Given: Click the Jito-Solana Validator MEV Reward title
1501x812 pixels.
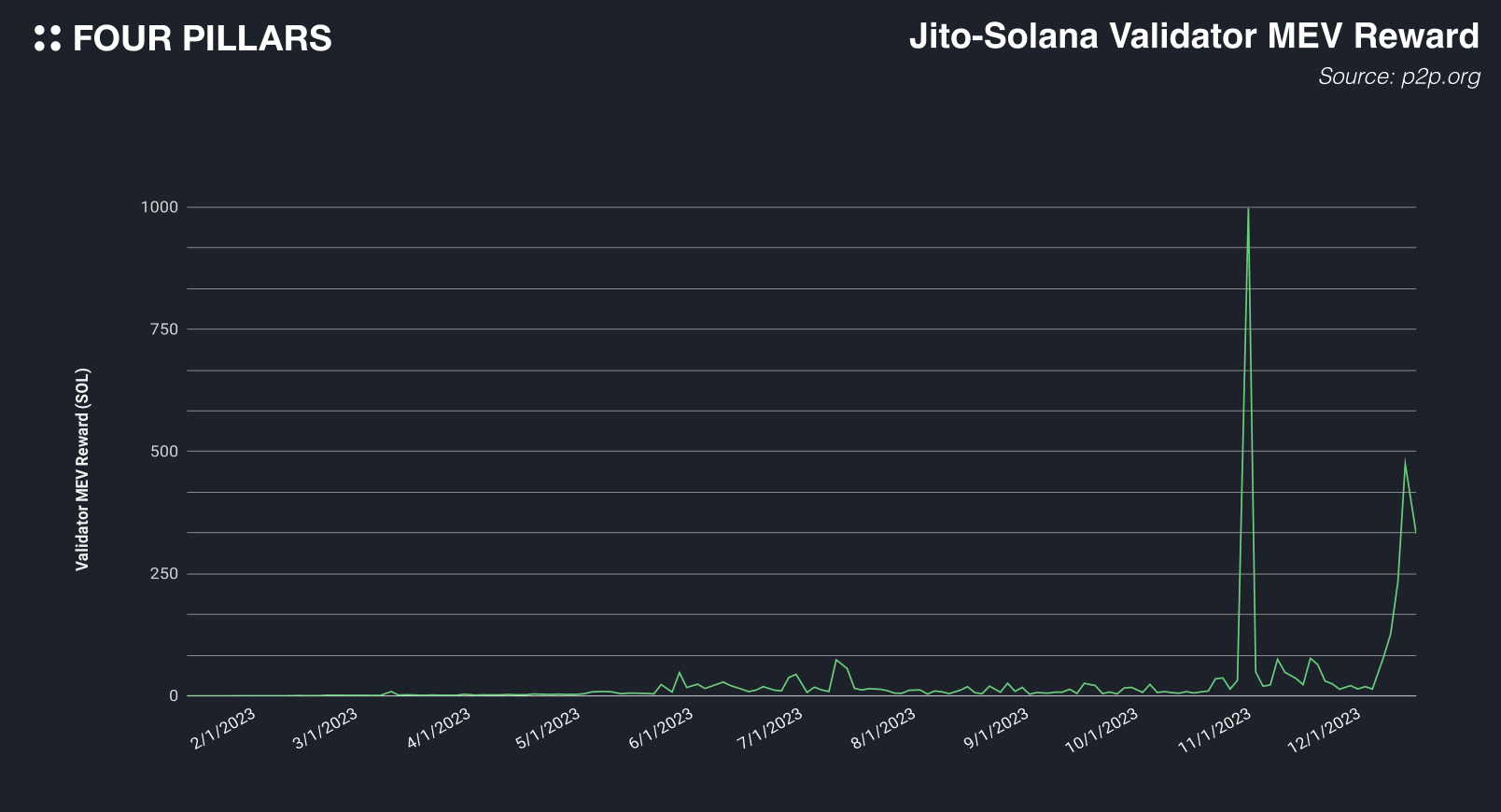Looking at the screenshot, I should 1194,36.
